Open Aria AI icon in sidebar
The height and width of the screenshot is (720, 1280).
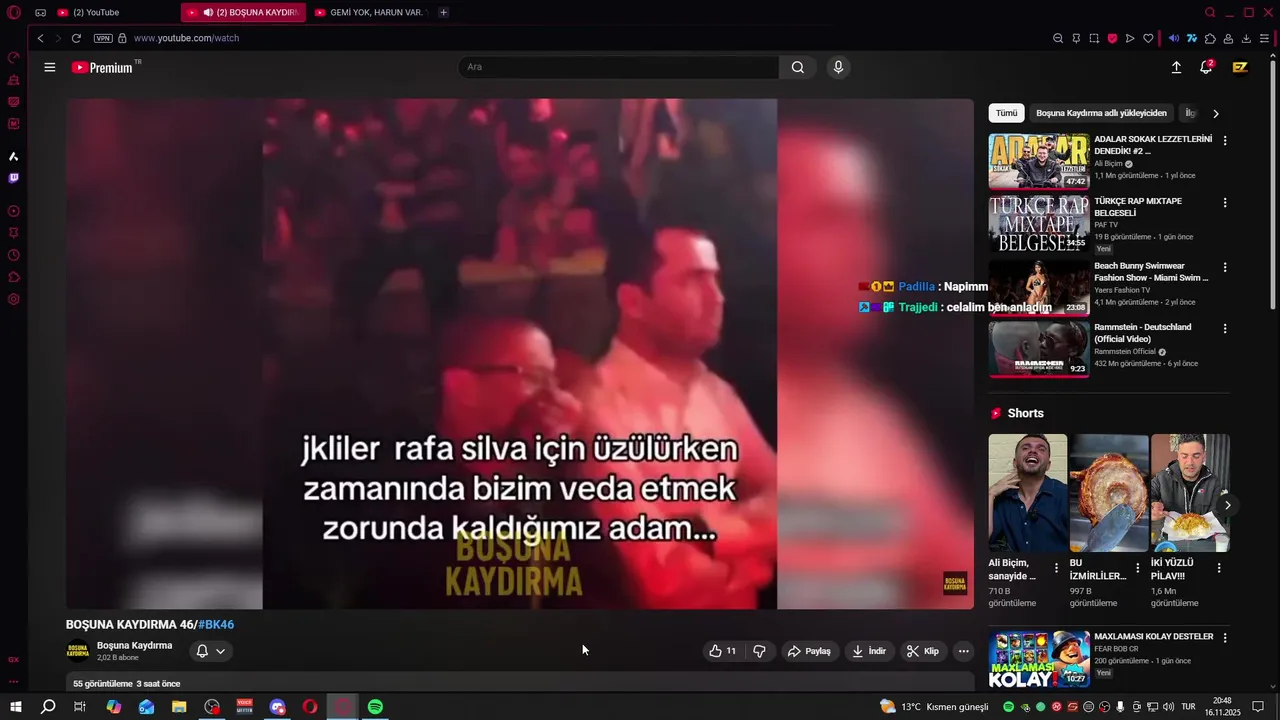point(14,156)
